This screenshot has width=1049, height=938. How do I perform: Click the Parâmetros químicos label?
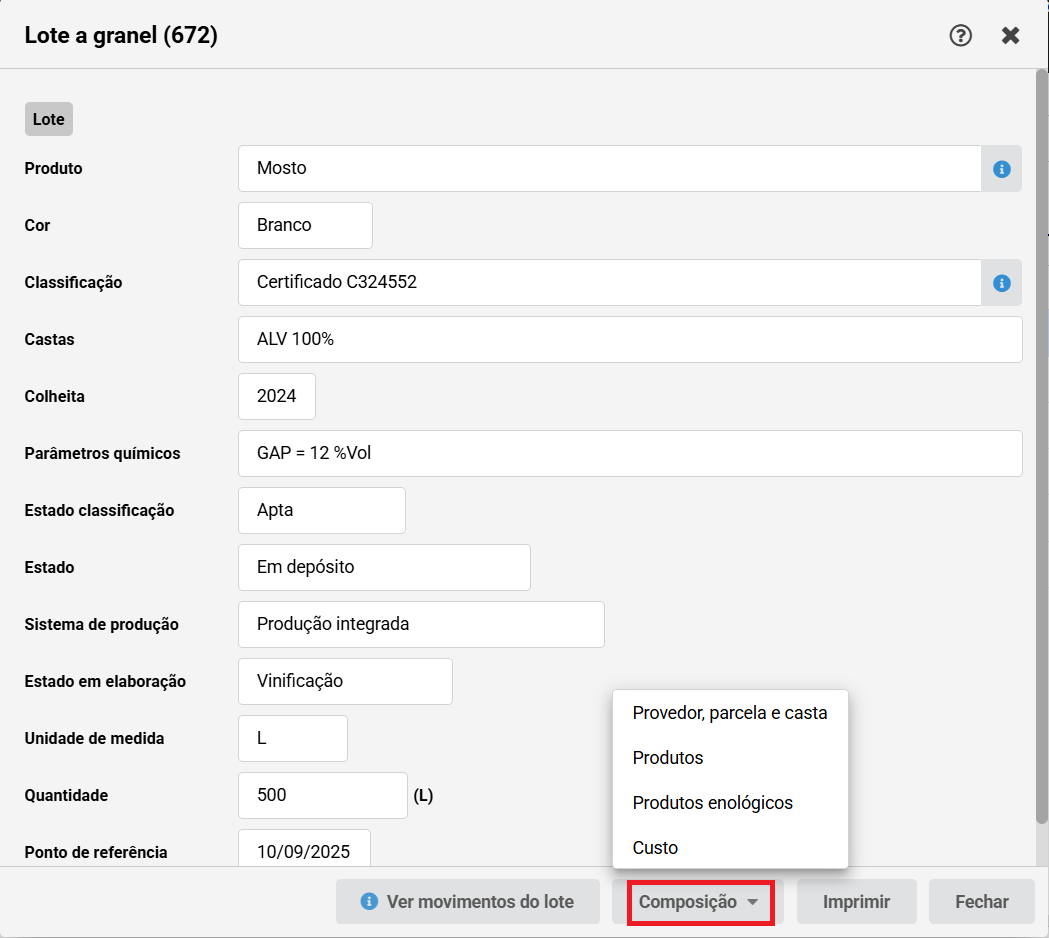(102, 454)
